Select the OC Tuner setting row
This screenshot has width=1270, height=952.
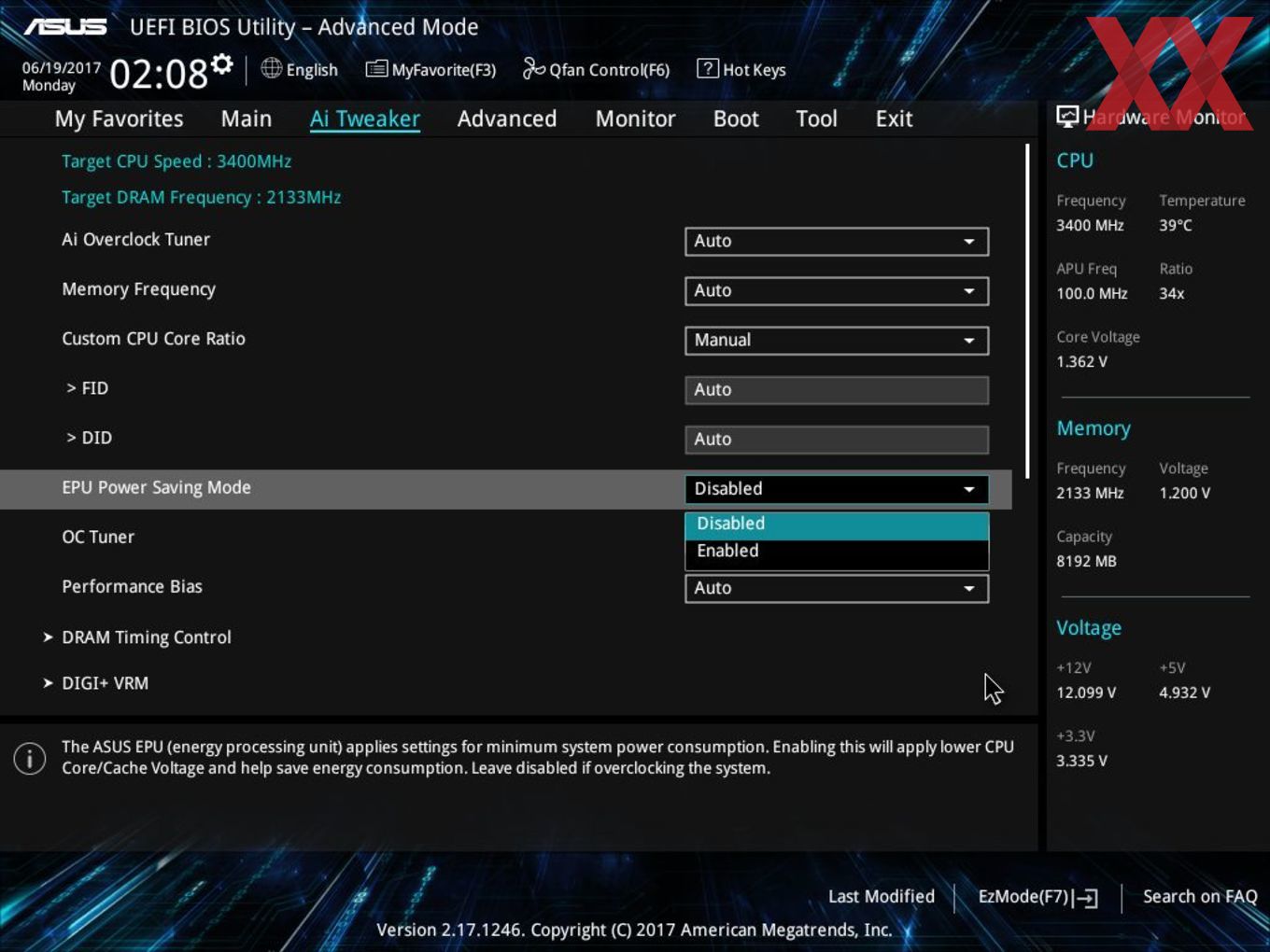[505, 538]
